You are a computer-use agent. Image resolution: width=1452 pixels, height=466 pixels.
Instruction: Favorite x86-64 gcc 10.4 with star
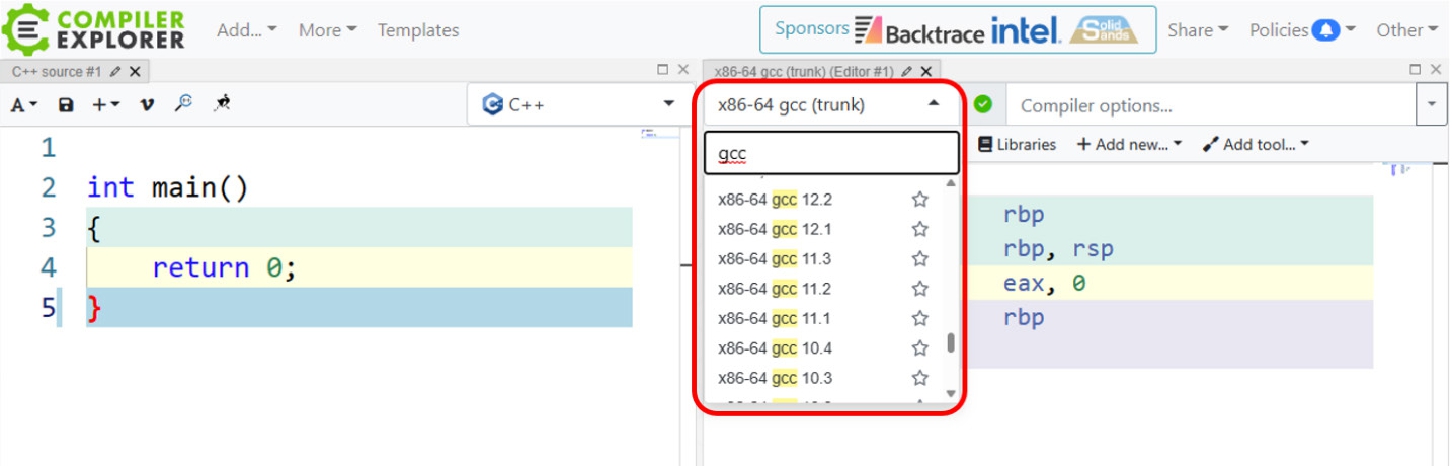(x=920, y=349)
